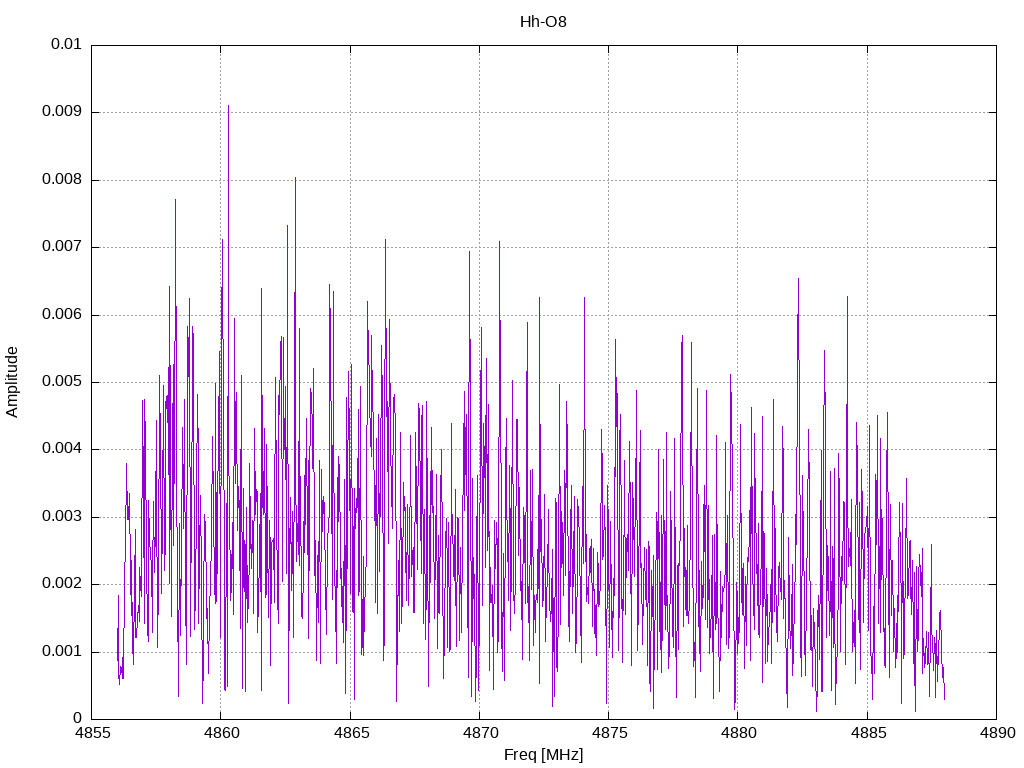Click the y-axis tick label 0.003

coord(61,517)
